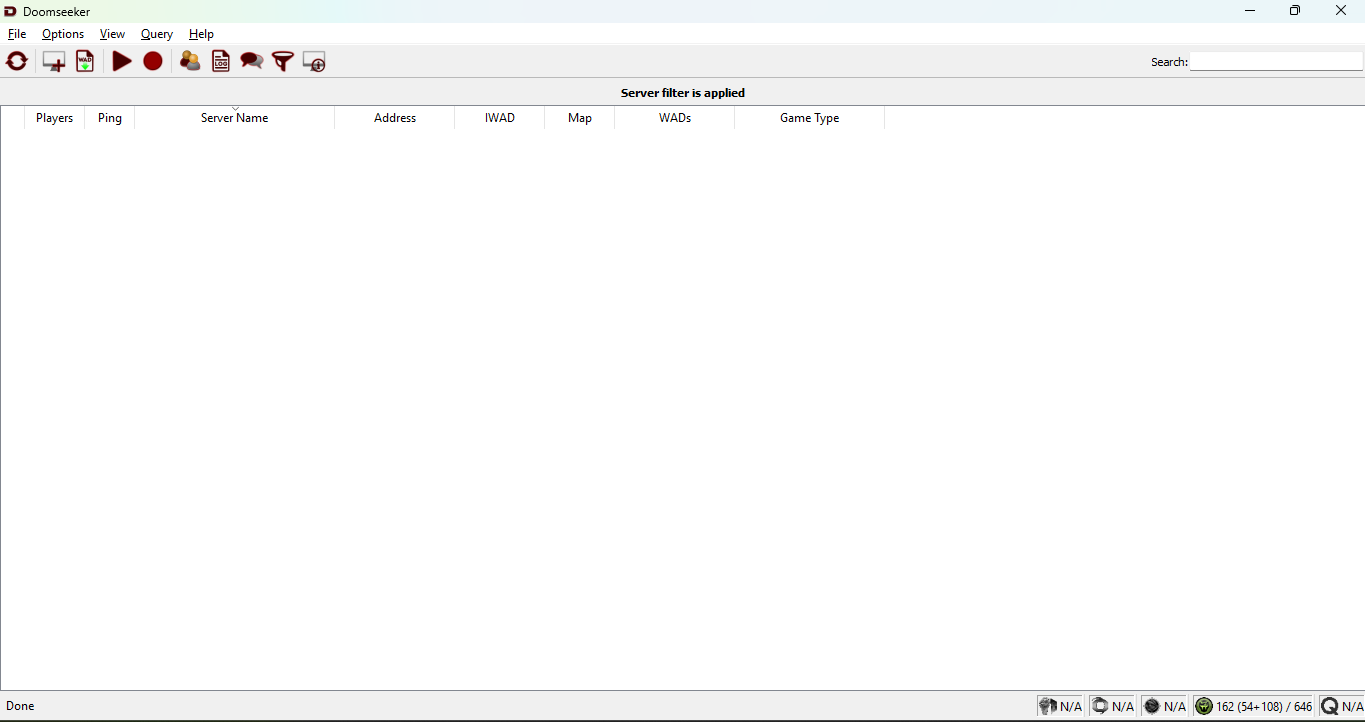Expand the View menu
This screenshot has height=722, width=1365.
click(112, 34)
